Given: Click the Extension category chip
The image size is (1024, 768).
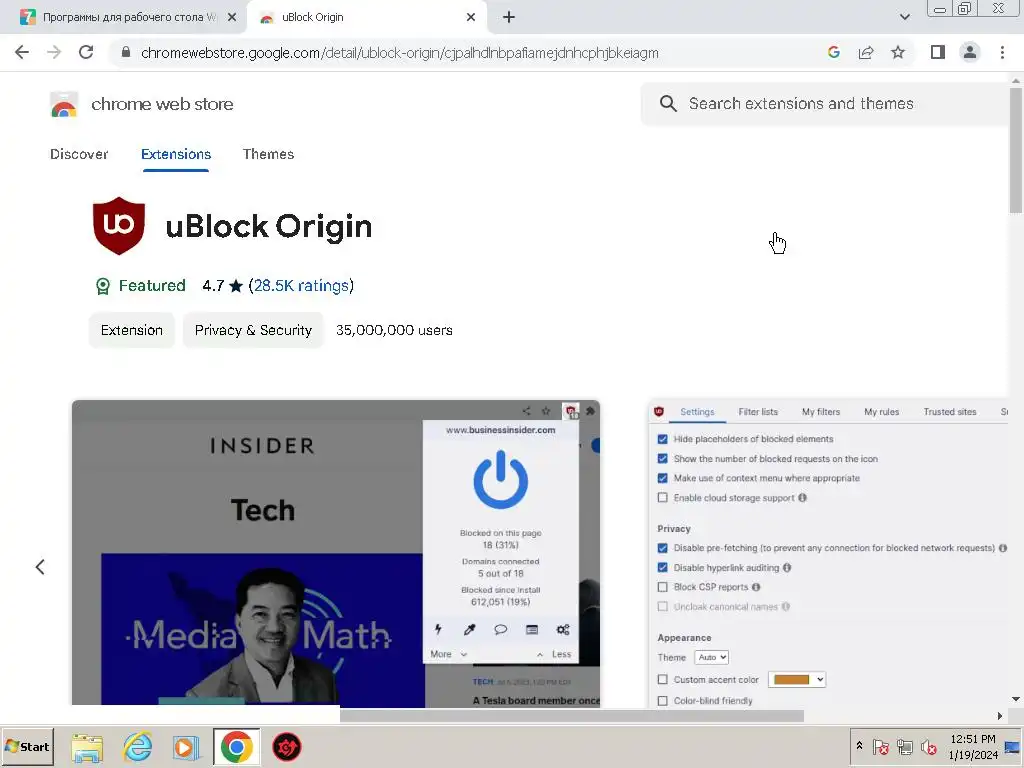Looking at the screenshot, I should [131, 330].
